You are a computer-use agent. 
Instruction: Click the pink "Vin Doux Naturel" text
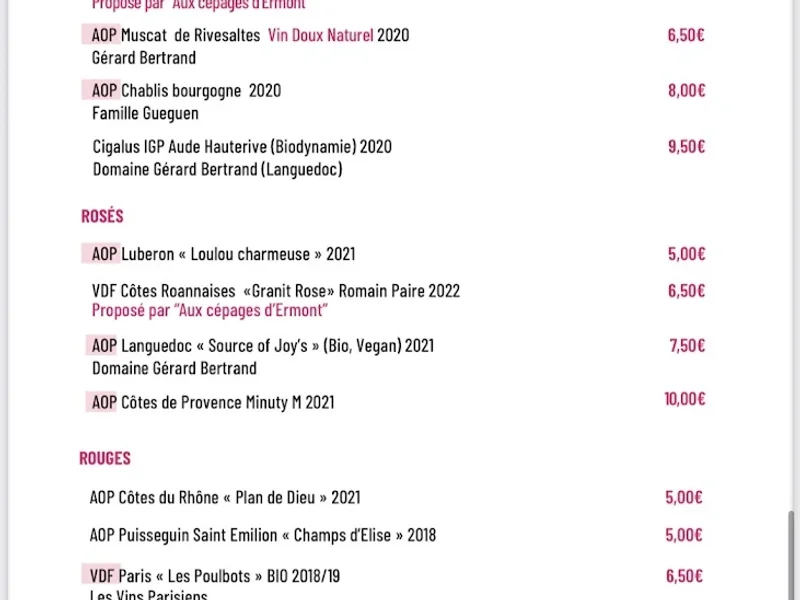(x=320, y=36)
